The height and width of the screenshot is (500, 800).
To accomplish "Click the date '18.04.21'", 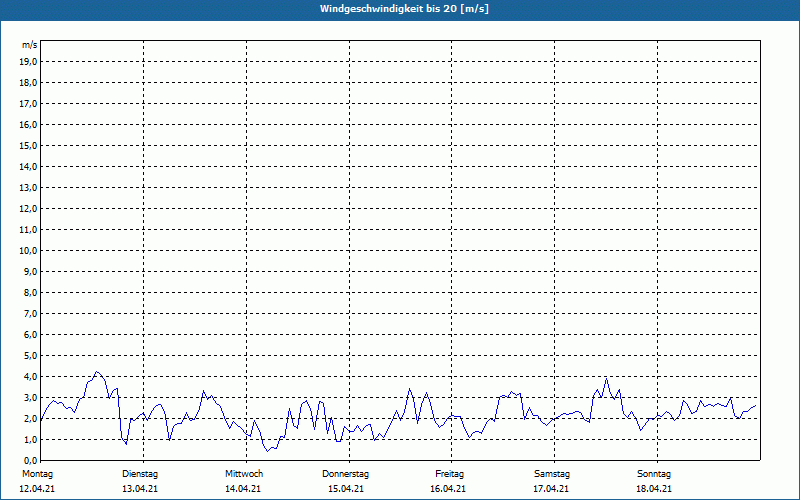I will pos(654,489).
